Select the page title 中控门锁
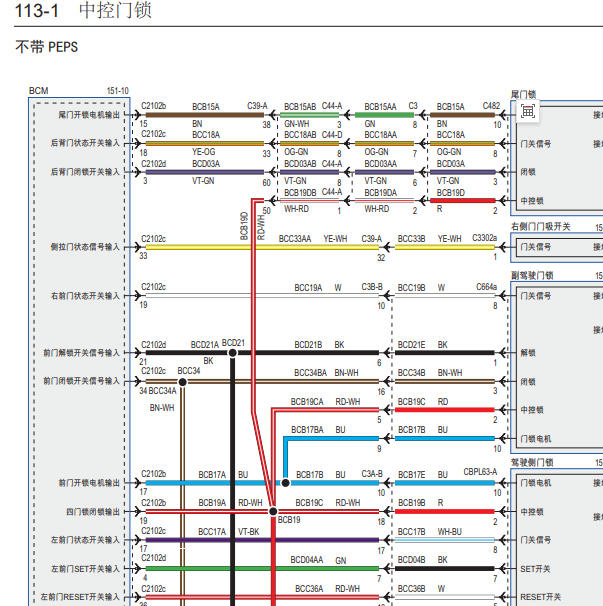The height and width of the screenshot is (606, 603). coord(115,10)
